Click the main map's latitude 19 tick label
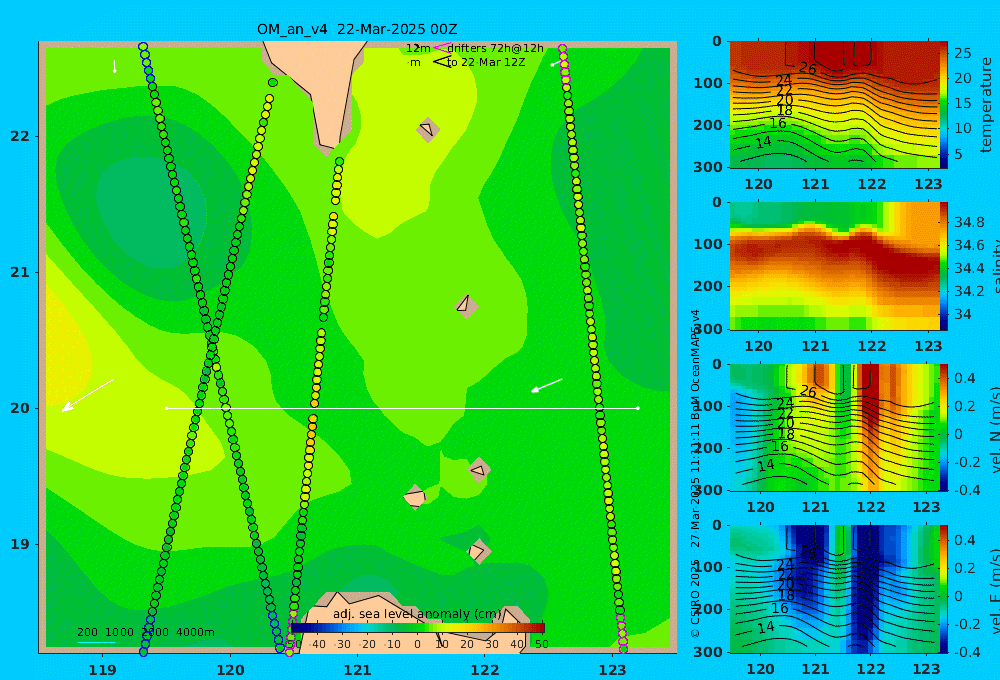The width and height of the screenshot is (1000, 680). click(x=20, y=544)
